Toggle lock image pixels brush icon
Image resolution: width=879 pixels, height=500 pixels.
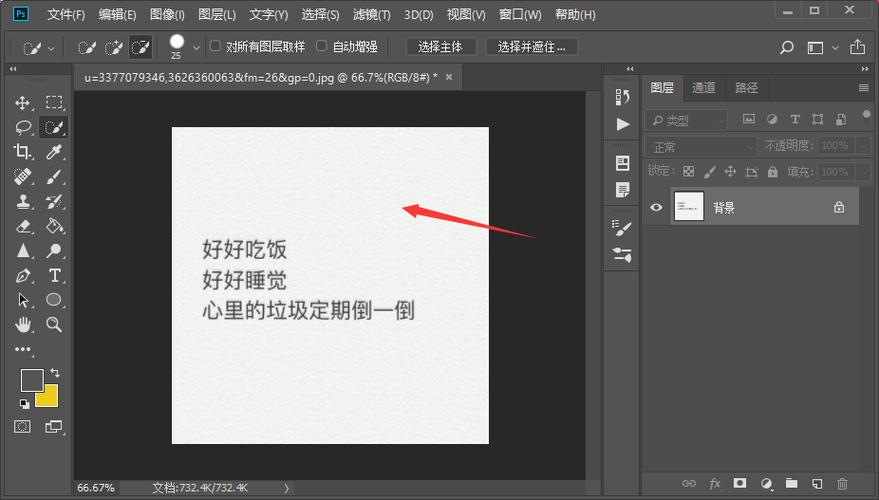pos(710,172)
